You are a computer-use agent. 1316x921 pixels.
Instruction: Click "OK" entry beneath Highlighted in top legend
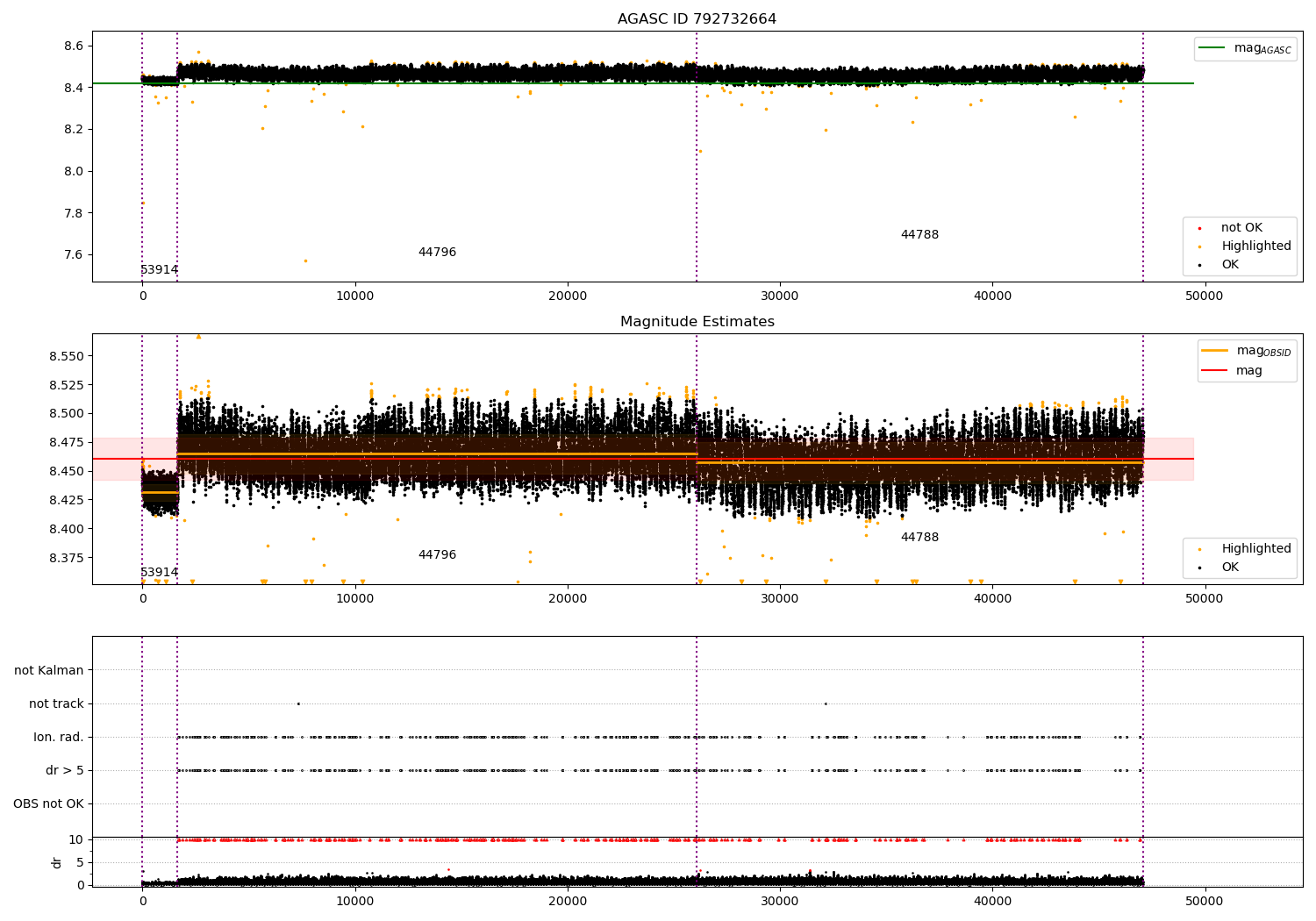coord(1230,265)
